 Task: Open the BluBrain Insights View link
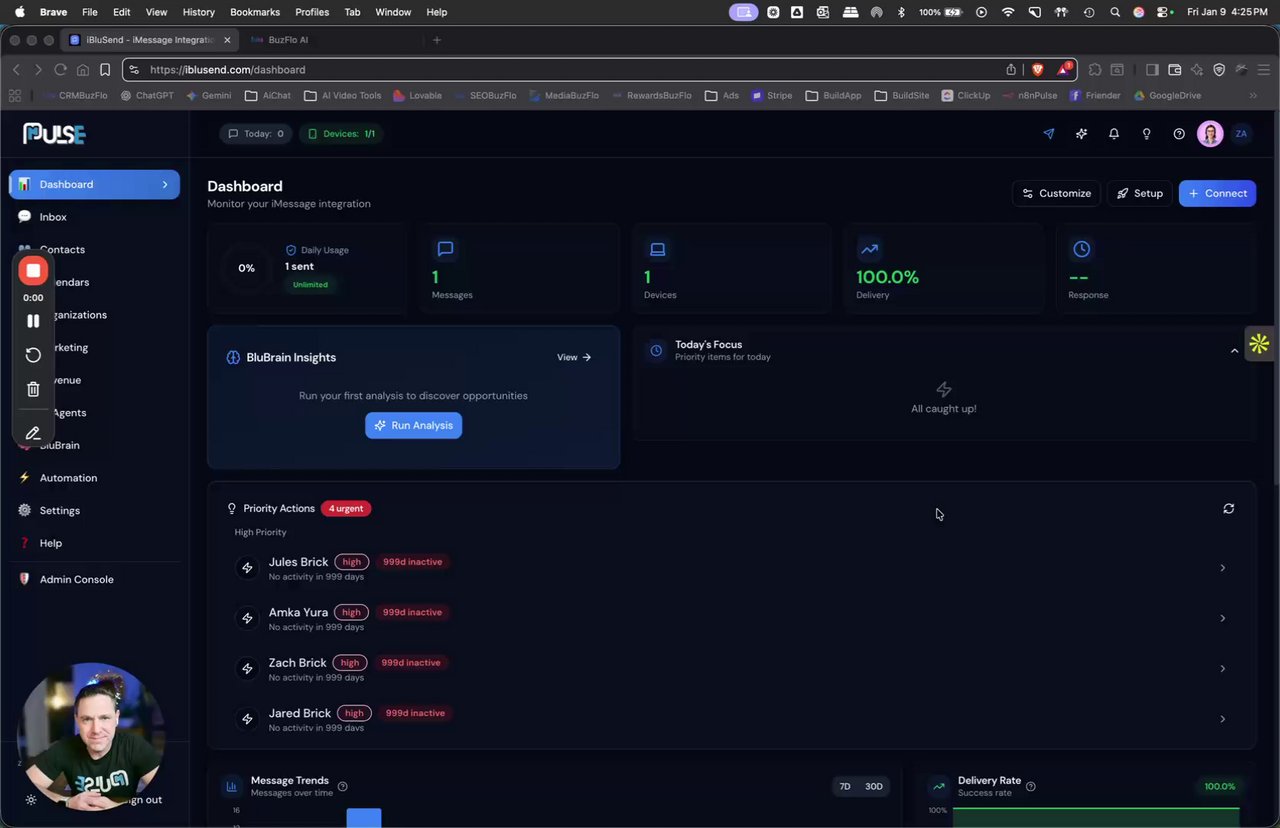tap(574, 357)
